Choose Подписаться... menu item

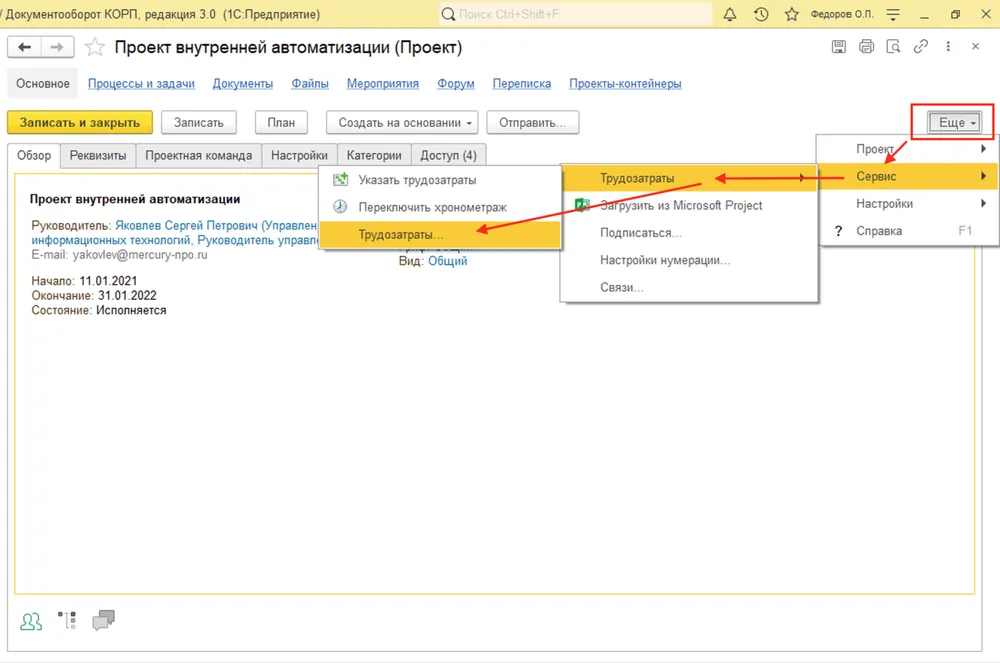(x=689, y=233)
